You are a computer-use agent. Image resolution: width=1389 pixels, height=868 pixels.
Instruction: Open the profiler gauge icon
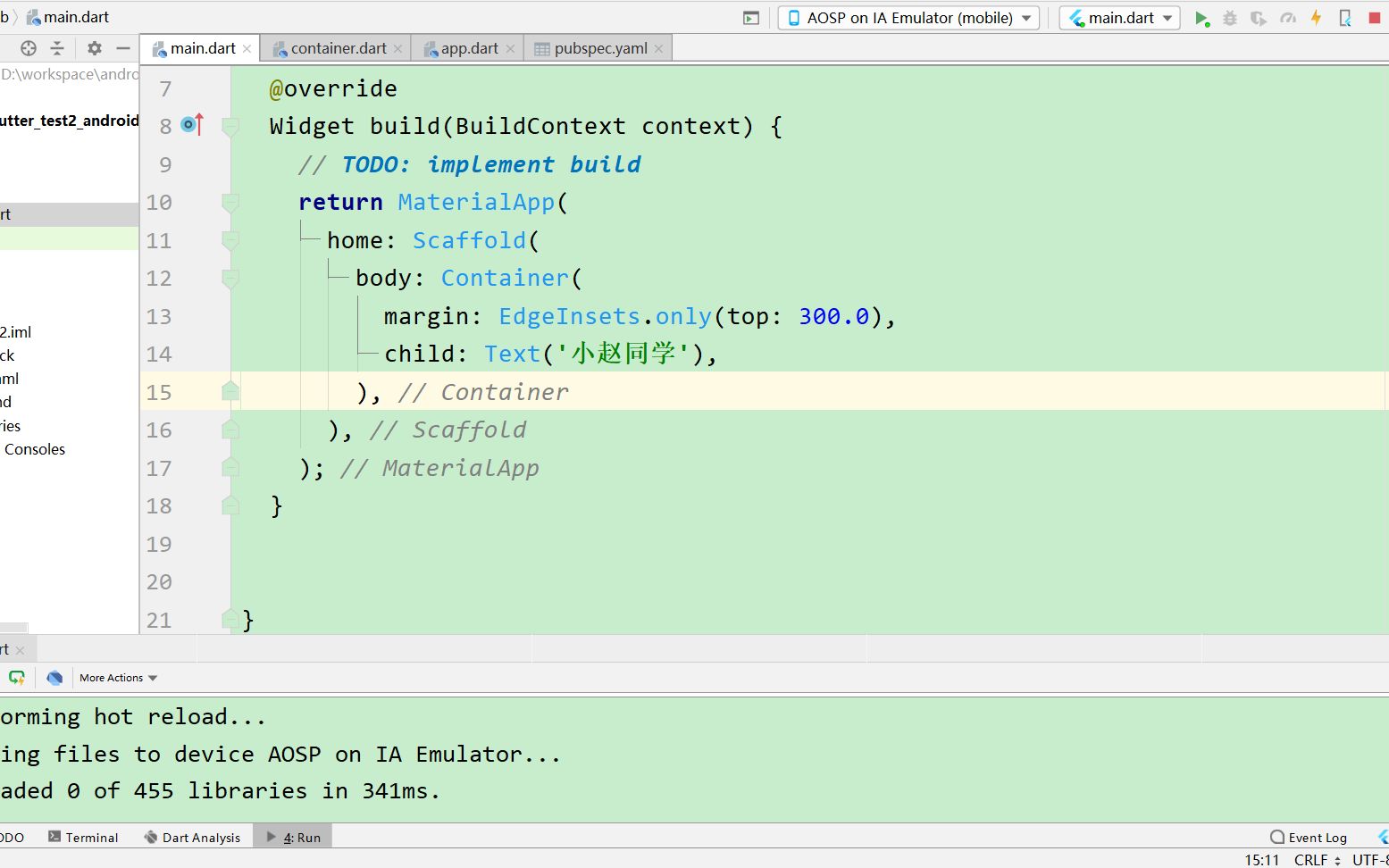coord(1287,18)
